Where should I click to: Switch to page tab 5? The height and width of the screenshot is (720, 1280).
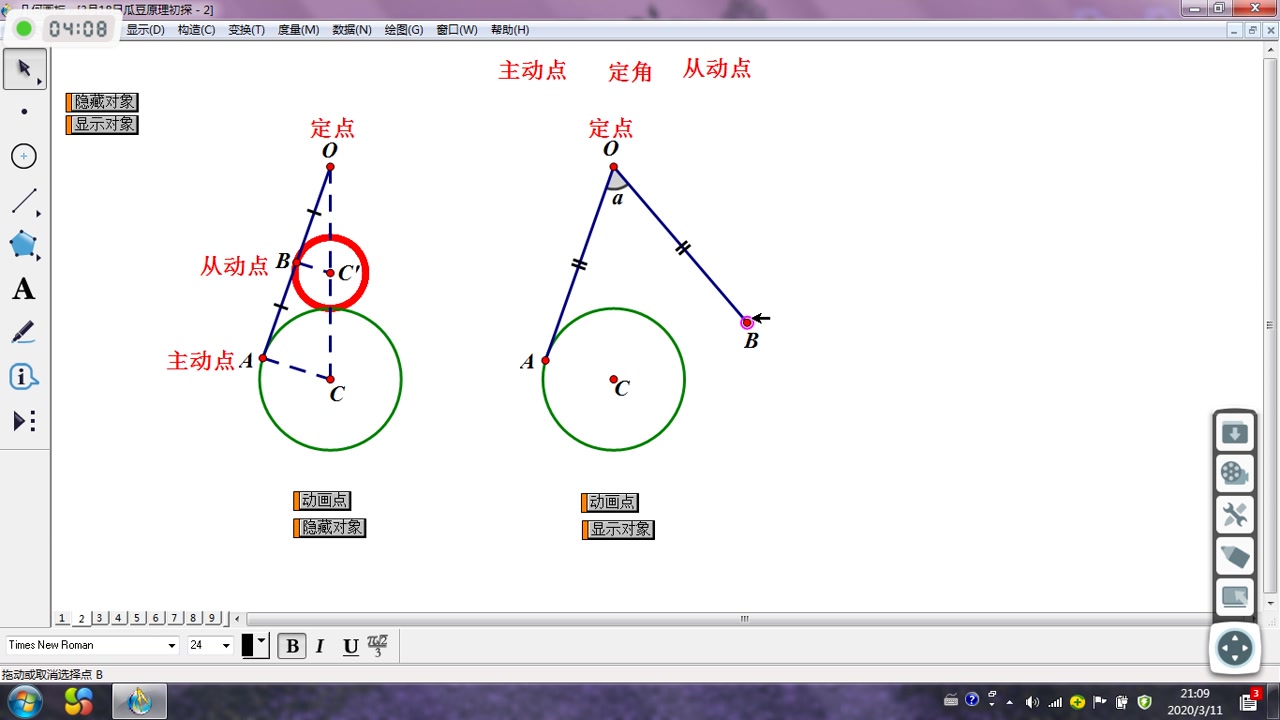pyautogui.click(x=137, y=618)
